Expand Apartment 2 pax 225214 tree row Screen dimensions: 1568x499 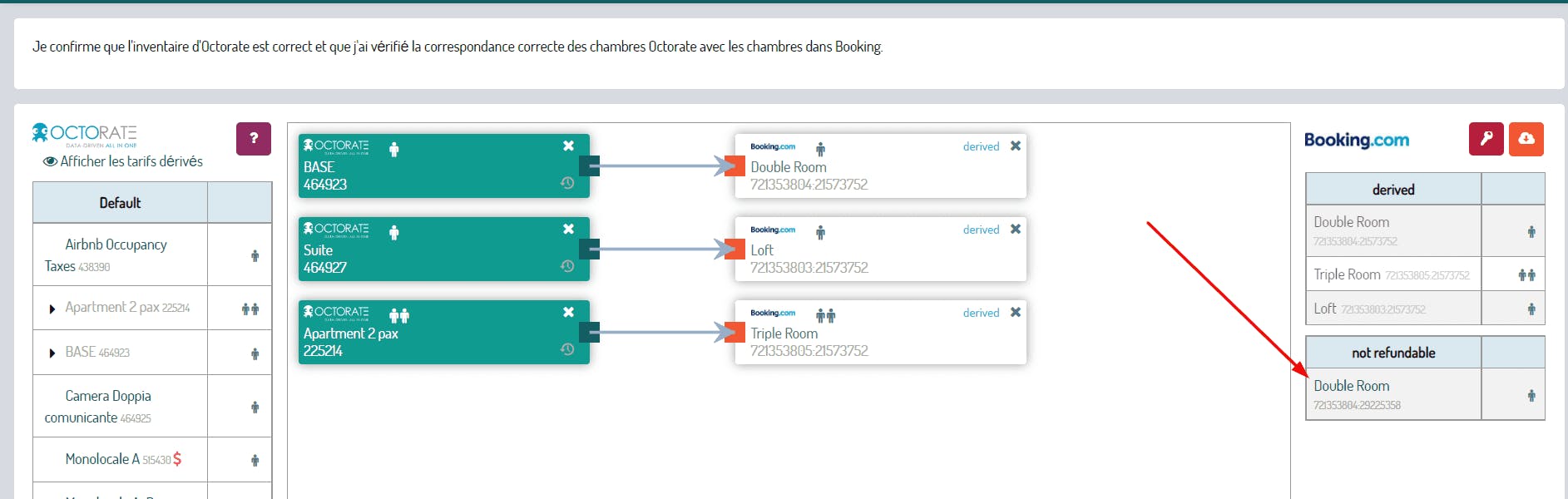pos(52,309)
